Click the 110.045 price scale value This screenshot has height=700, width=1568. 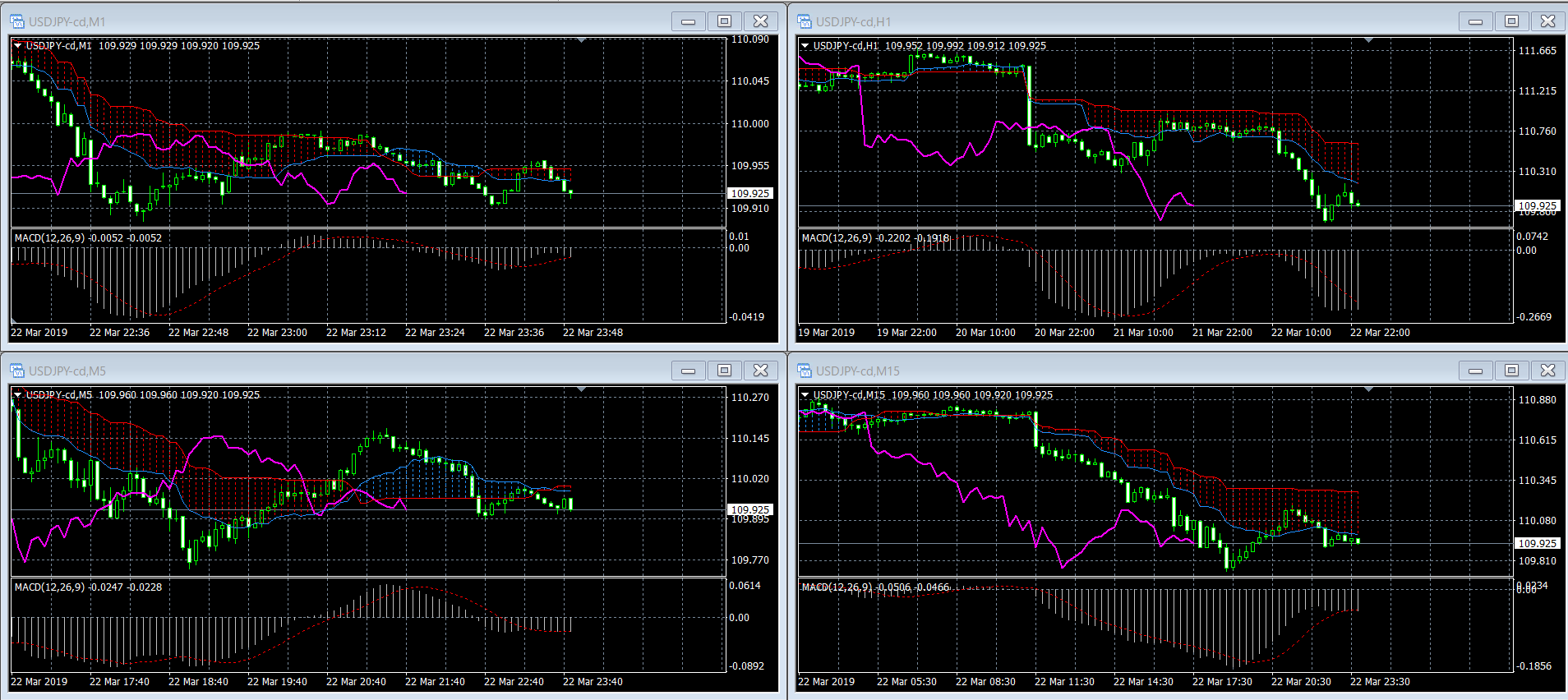[750, 81]
